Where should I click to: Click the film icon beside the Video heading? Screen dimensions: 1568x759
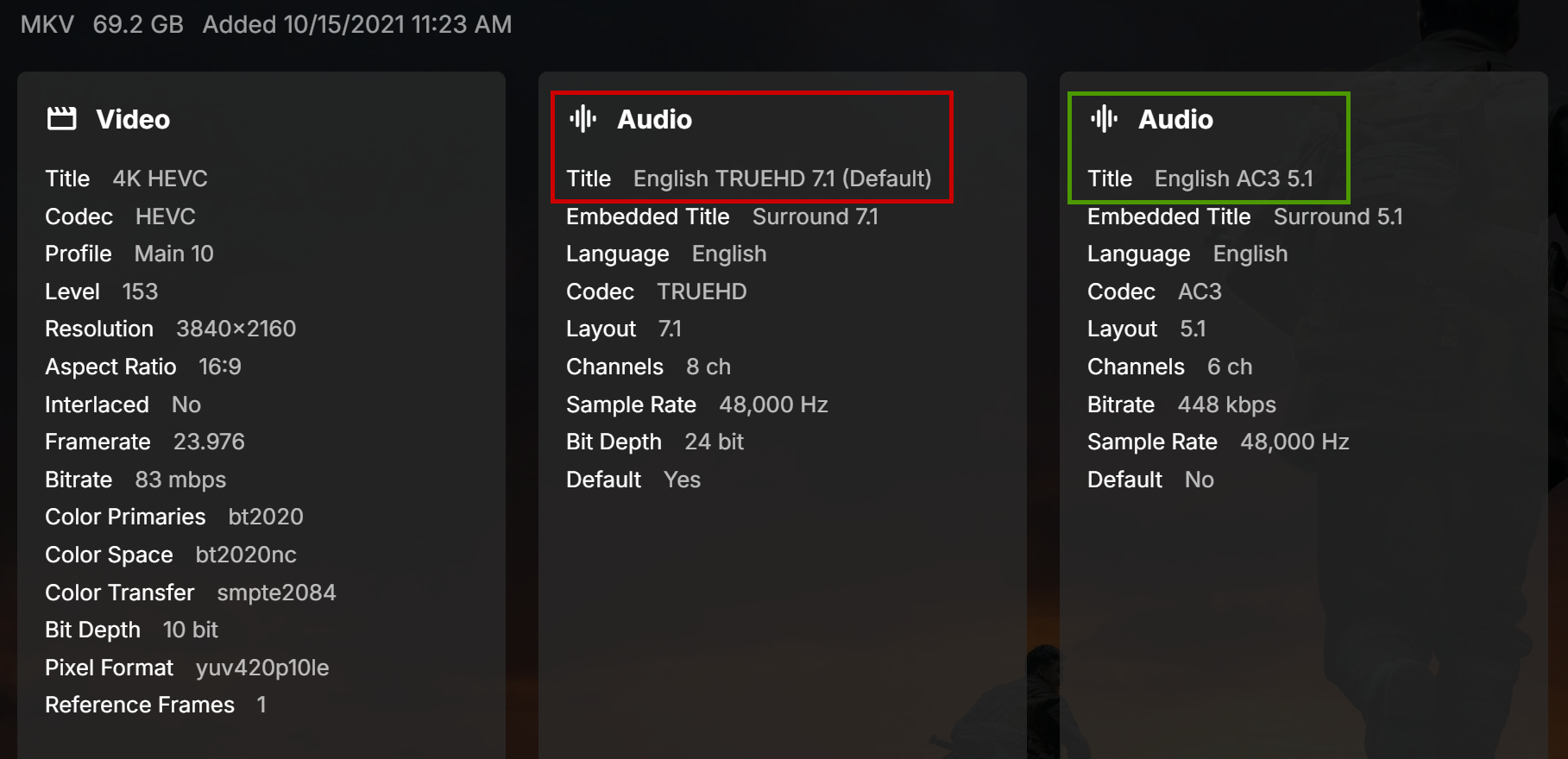click(61, 118)
